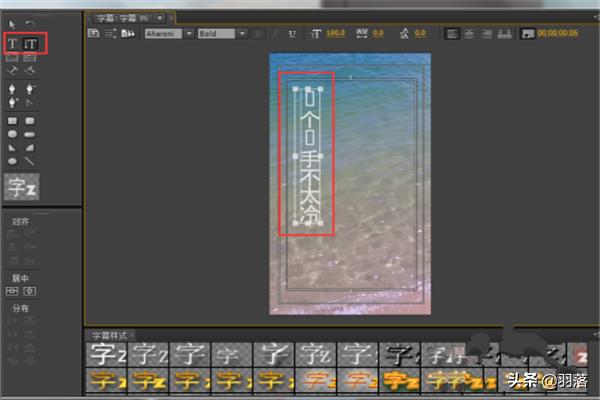Select the Selection arrow tool

tap(12, 25)
